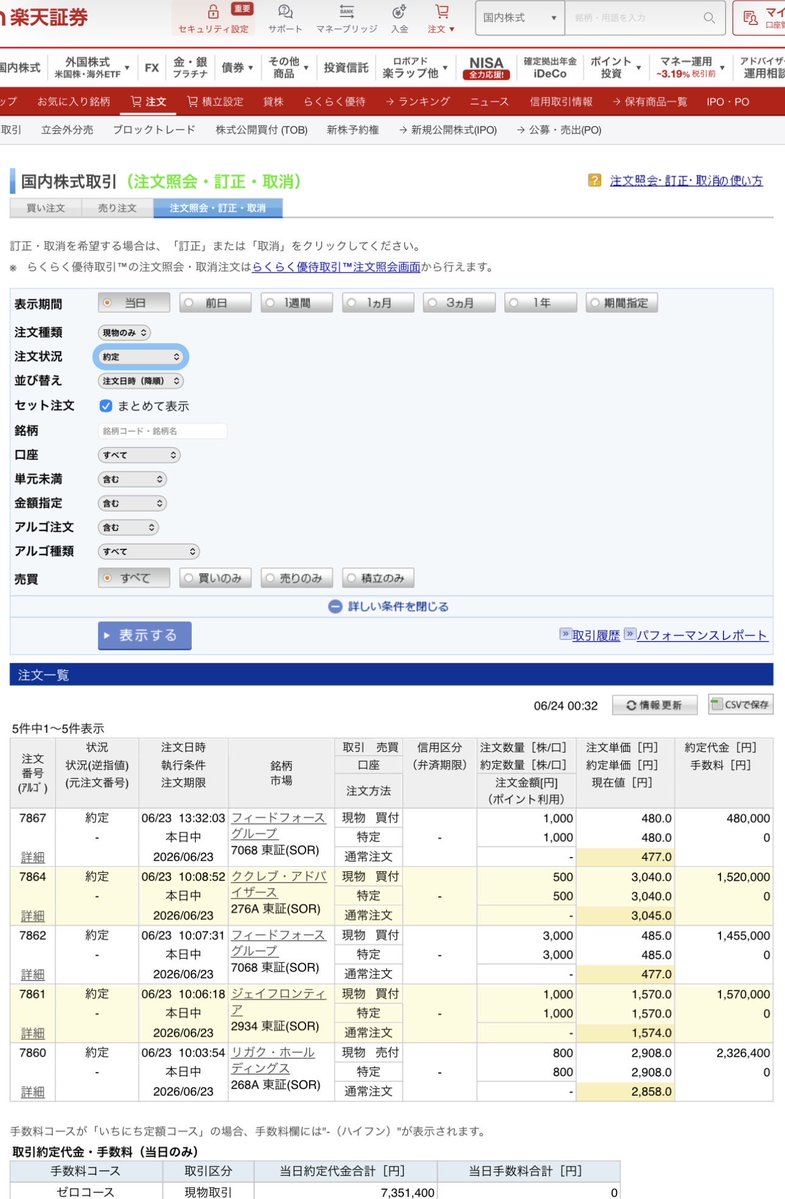This screenshot has width=785, height=1199.
Task: Open 詳細 for order 7867
Action: [x=32, y=857]
